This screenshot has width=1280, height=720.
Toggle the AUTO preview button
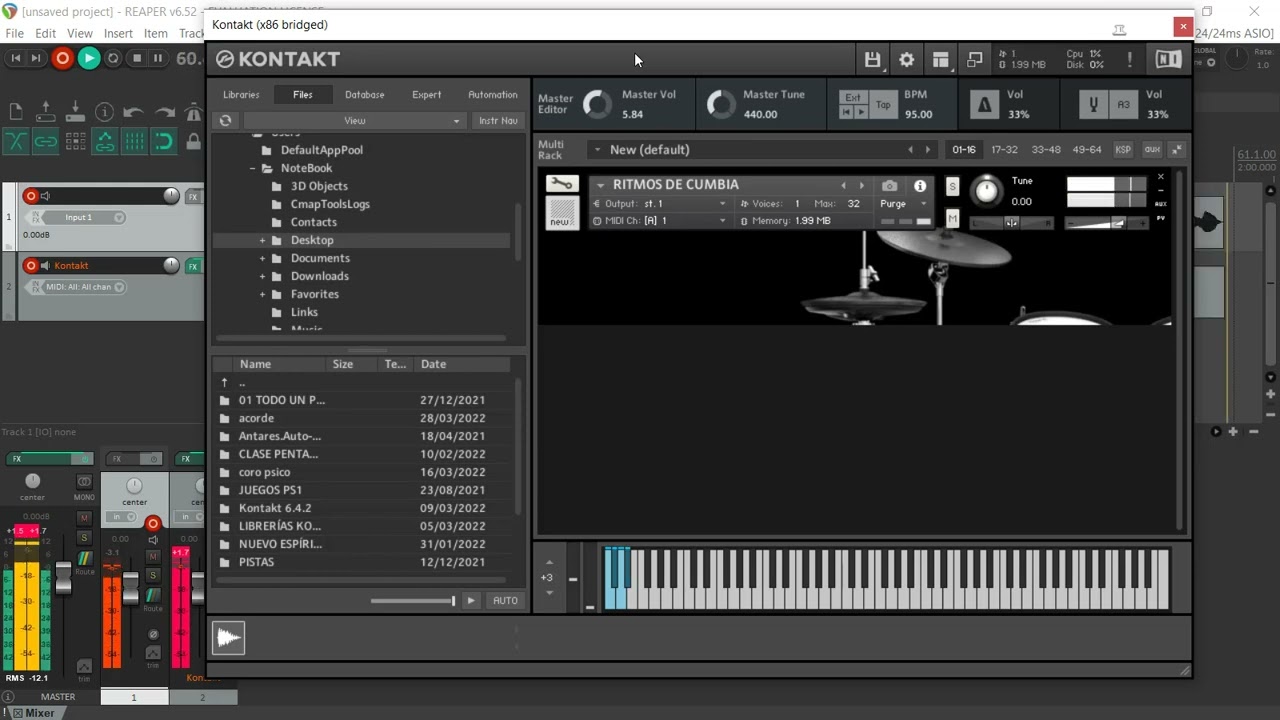point(505,600)
